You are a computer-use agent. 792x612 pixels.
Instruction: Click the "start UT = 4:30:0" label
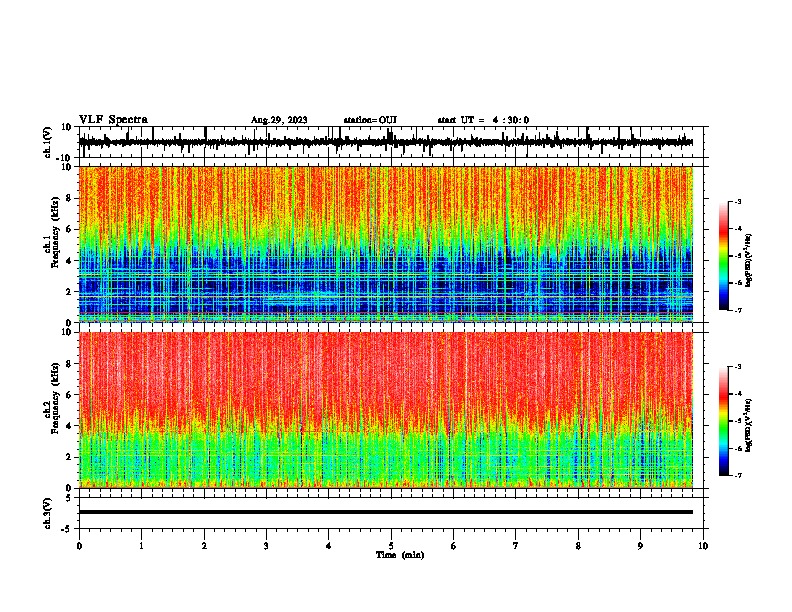483,120
